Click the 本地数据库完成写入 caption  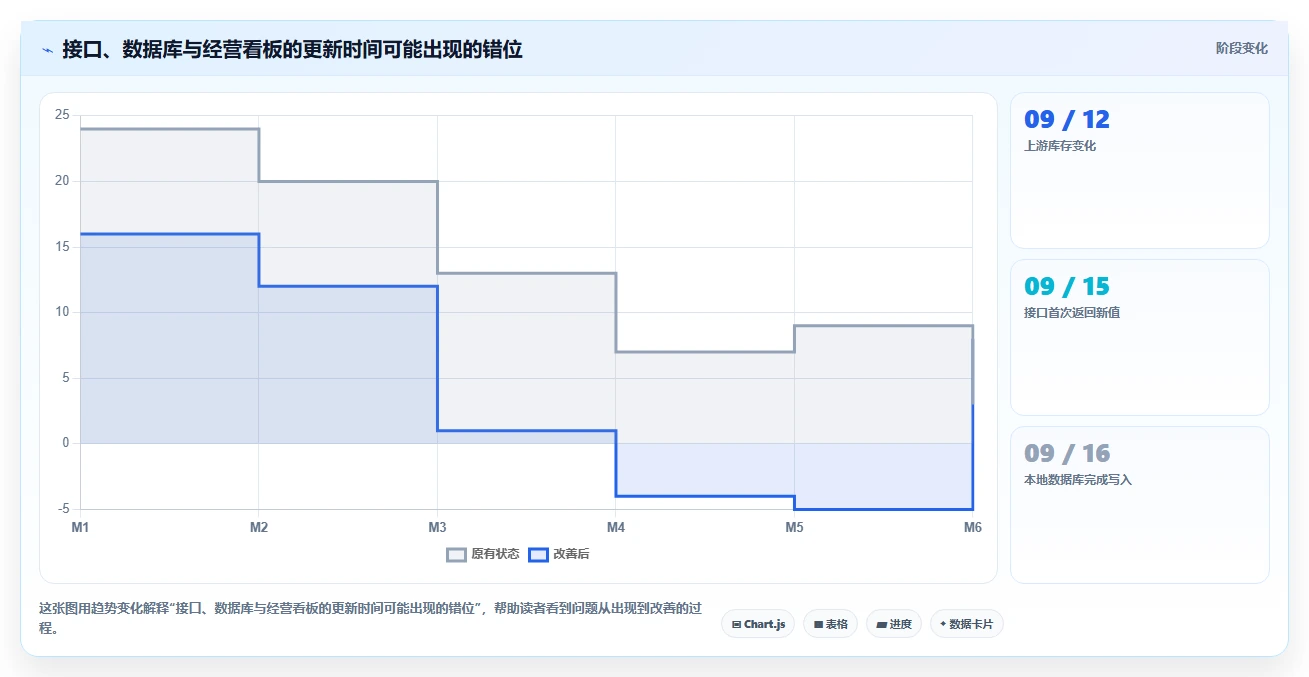coord(1078,480)
